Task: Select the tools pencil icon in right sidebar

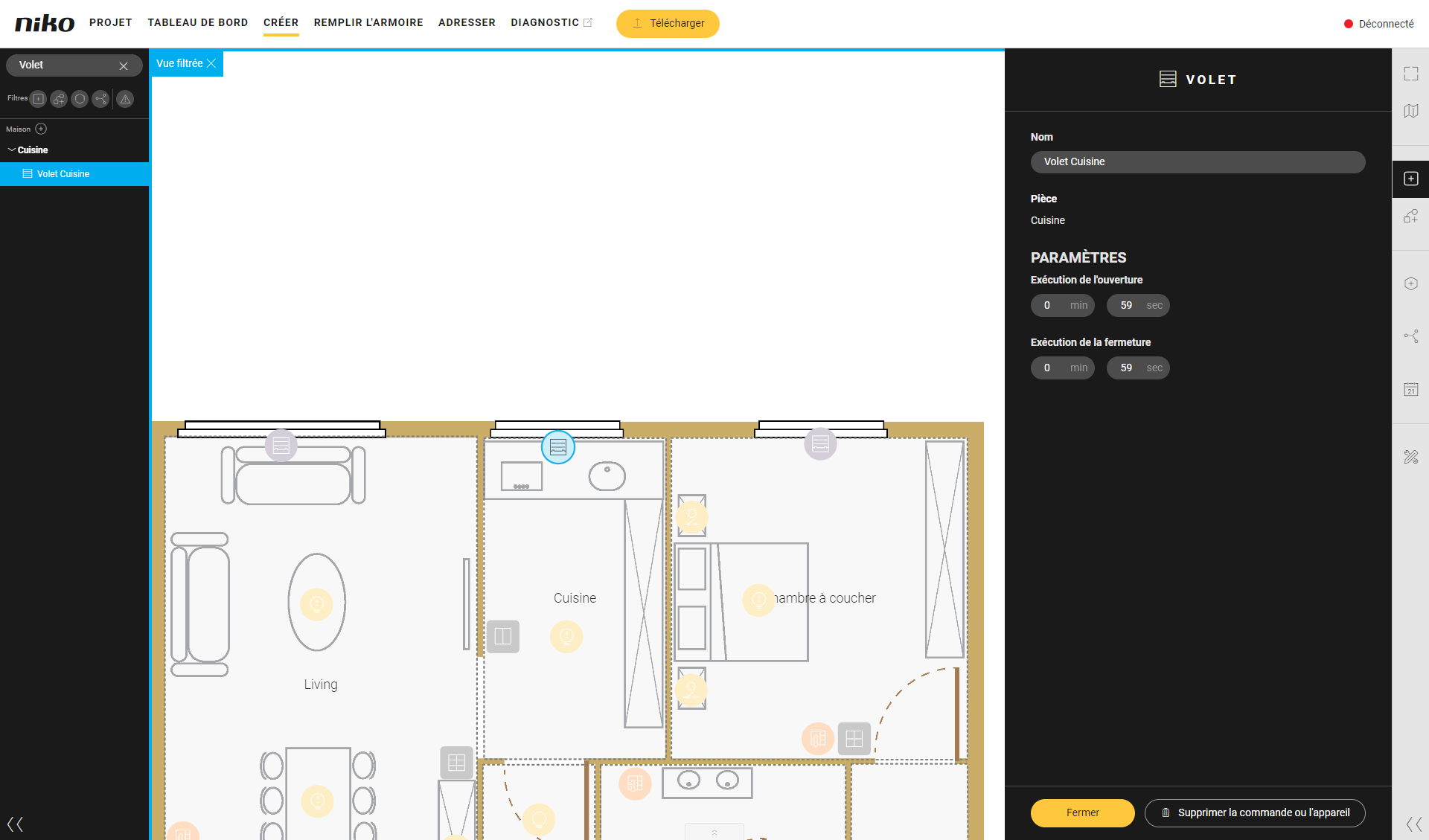Action: 1411,457
